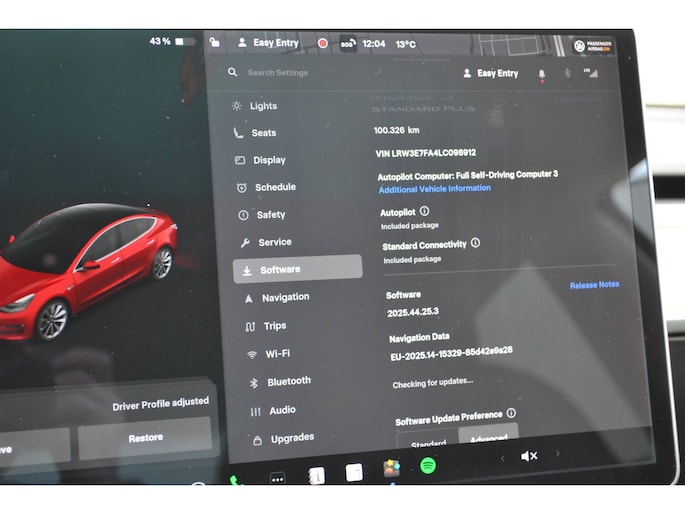Open Easy Entry profile in top status bar
Image resolution: width=685 pixels, height=514 pixels.
pos(268,43)
